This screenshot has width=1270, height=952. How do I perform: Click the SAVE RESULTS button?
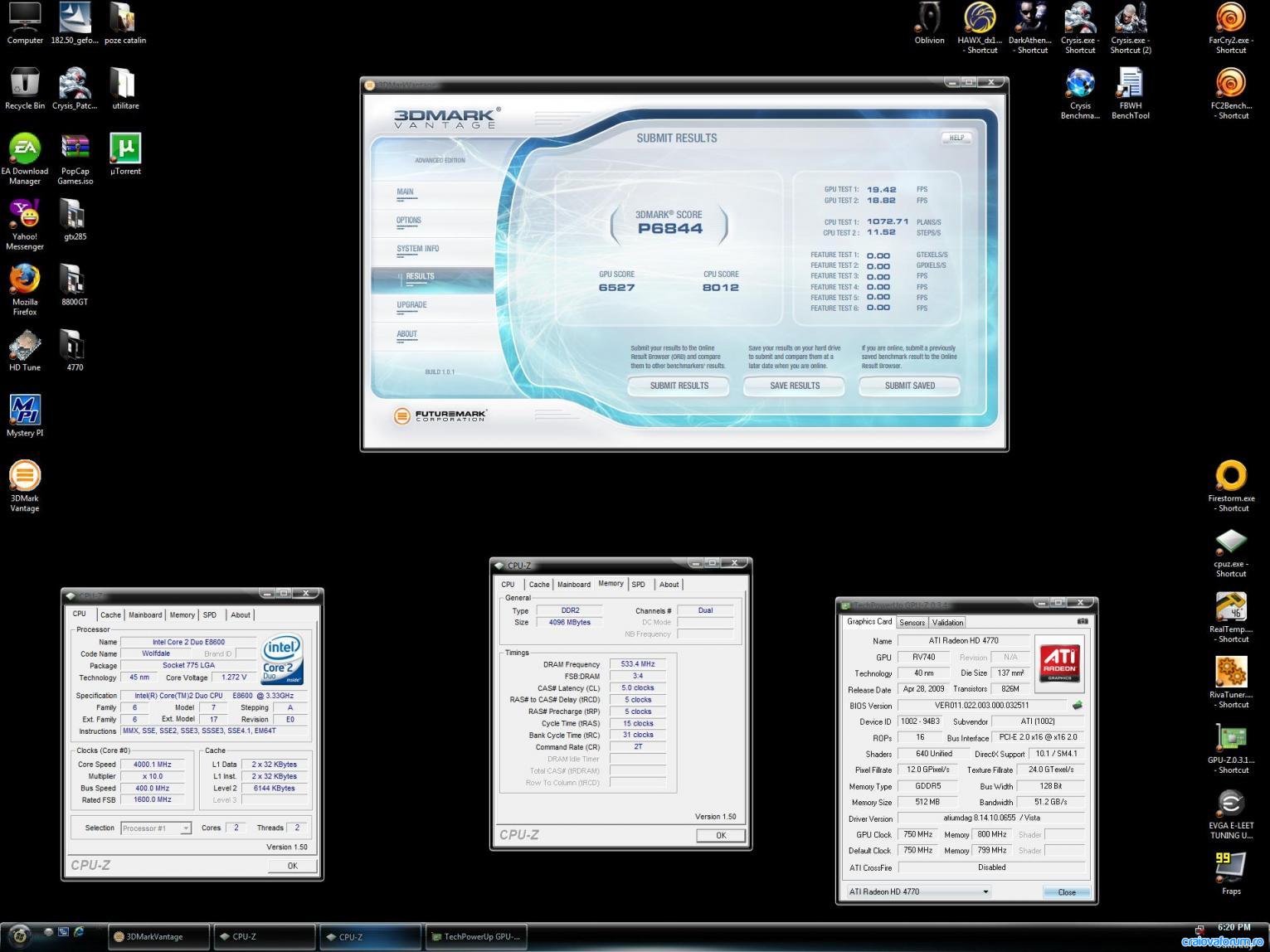[795, 386]
